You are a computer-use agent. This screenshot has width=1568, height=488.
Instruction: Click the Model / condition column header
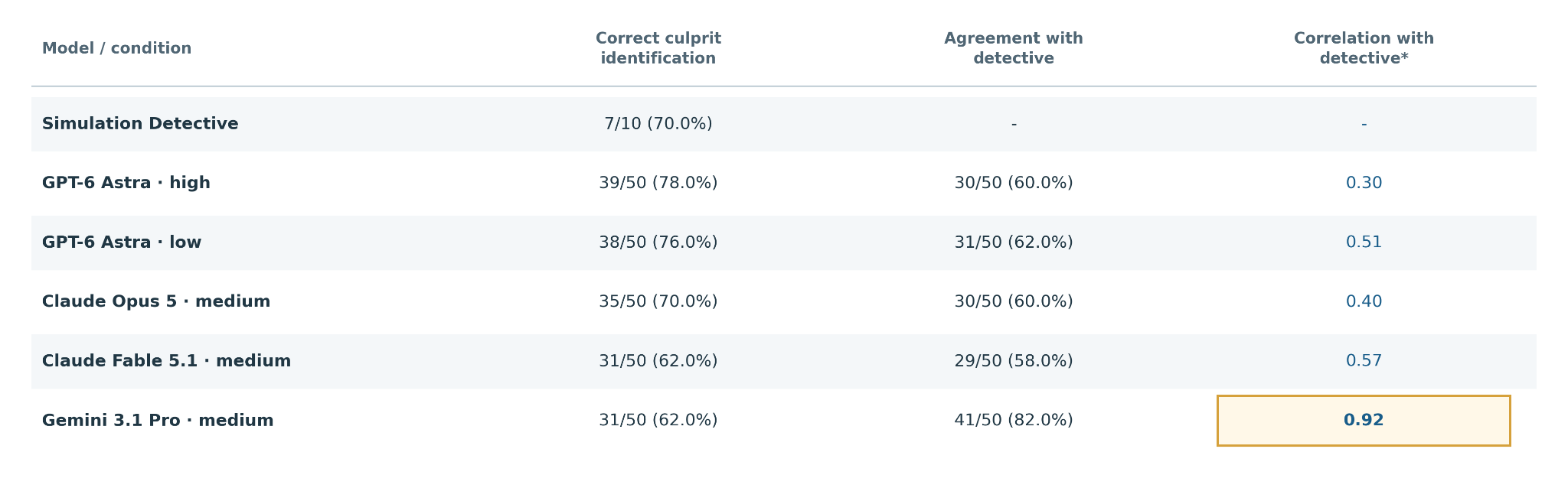point(116,49)
